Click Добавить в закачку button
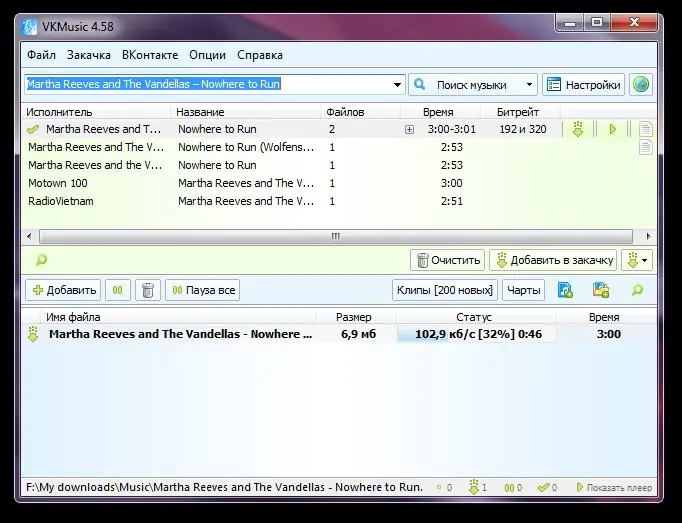 tap(553, 260)
